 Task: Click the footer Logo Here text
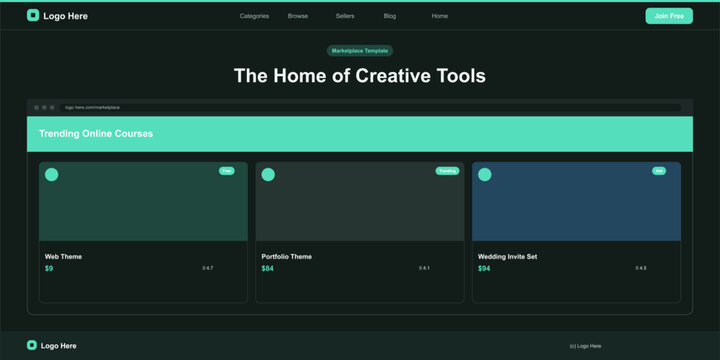[x=59, y=346]
